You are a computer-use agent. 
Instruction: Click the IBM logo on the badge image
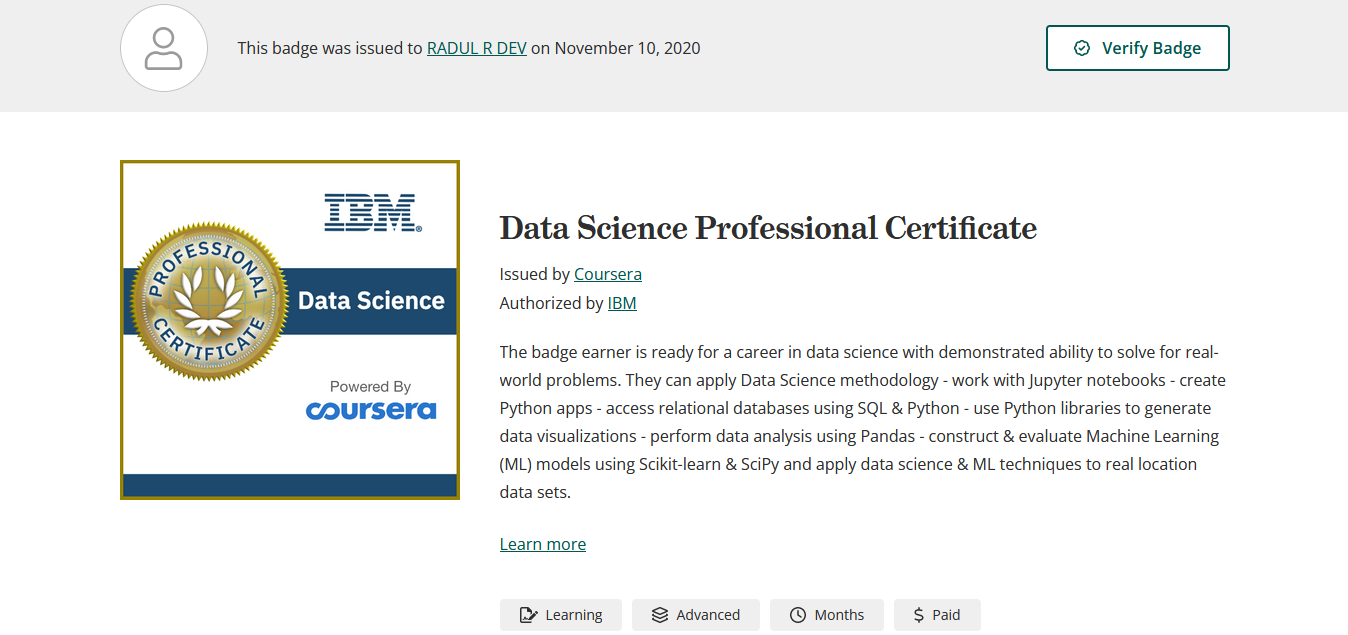(x=371, y=211)
